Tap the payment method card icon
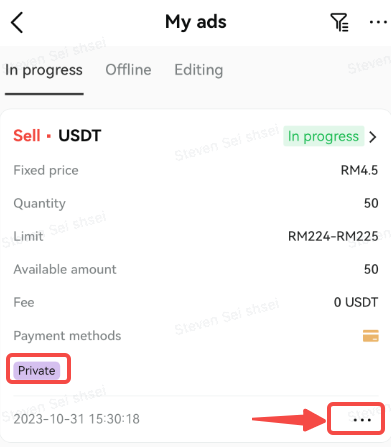The width and height of the screenshot is (391, 447). (x=371, y=336)
